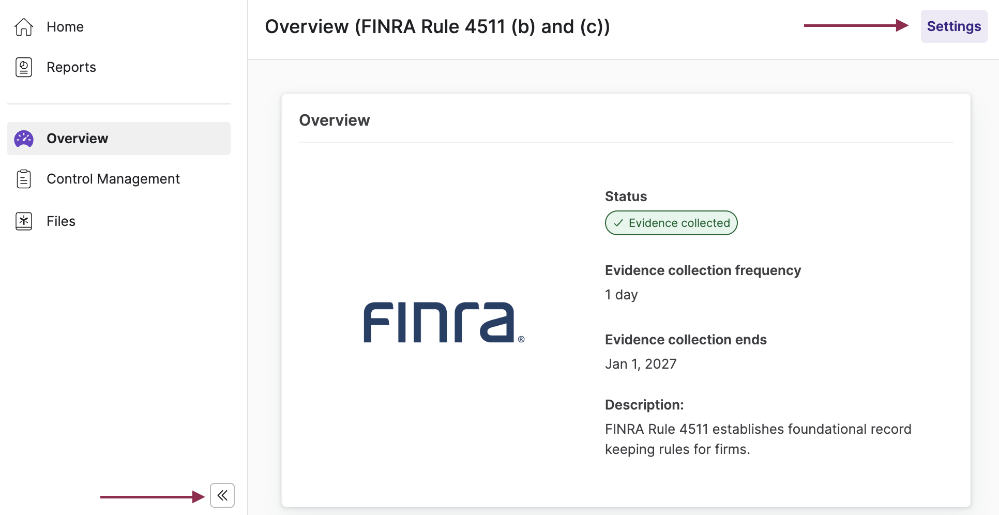Viewport: 999px width, 515px height.
Task: Click the Status label
Action: coord(626,196)
